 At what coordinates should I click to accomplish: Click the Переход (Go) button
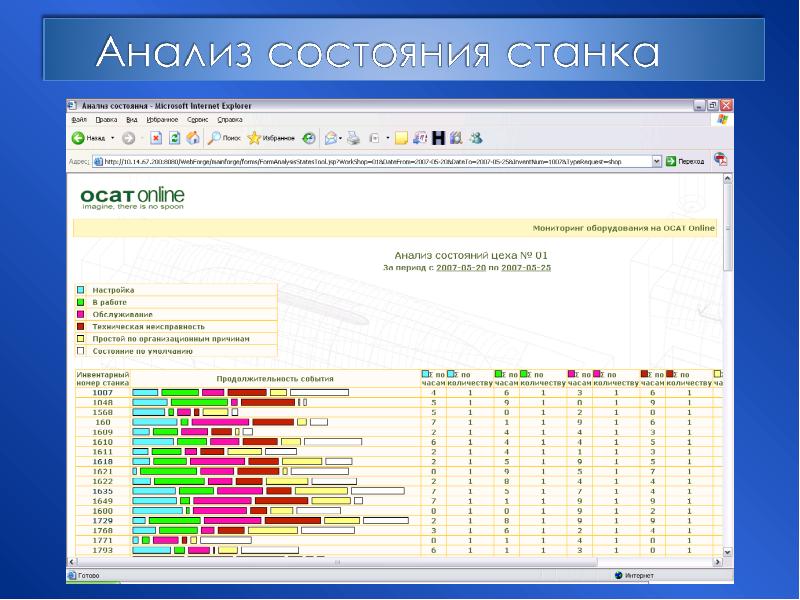tap(685, 160)
